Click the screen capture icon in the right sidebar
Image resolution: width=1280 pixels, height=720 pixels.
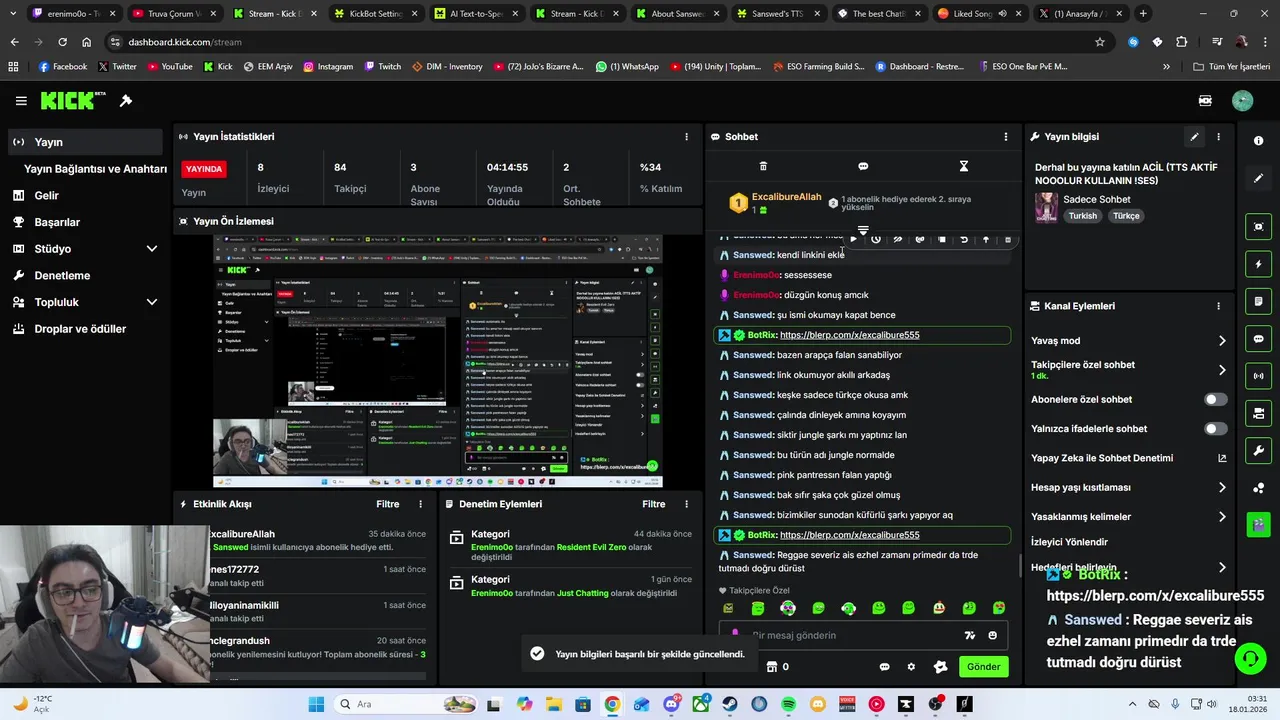point(1259,227)
